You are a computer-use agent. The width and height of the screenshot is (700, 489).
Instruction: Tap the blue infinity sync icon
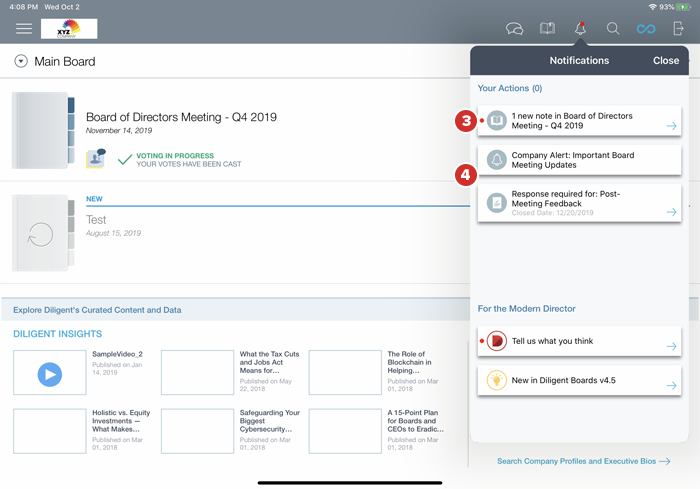click(x=646, y=29)
